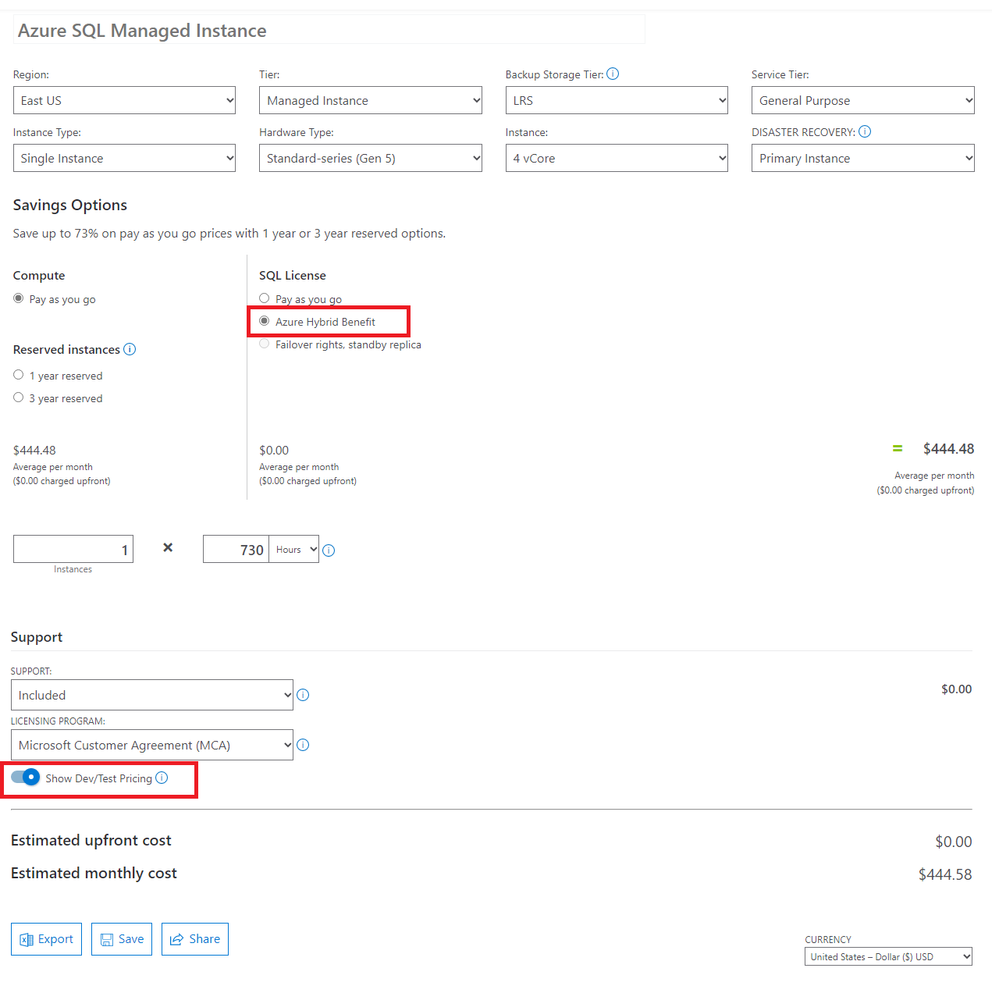Open Show Dev/Test Pricing info icon
Viewport: 999px width, 987px height.
pos(162,778)
